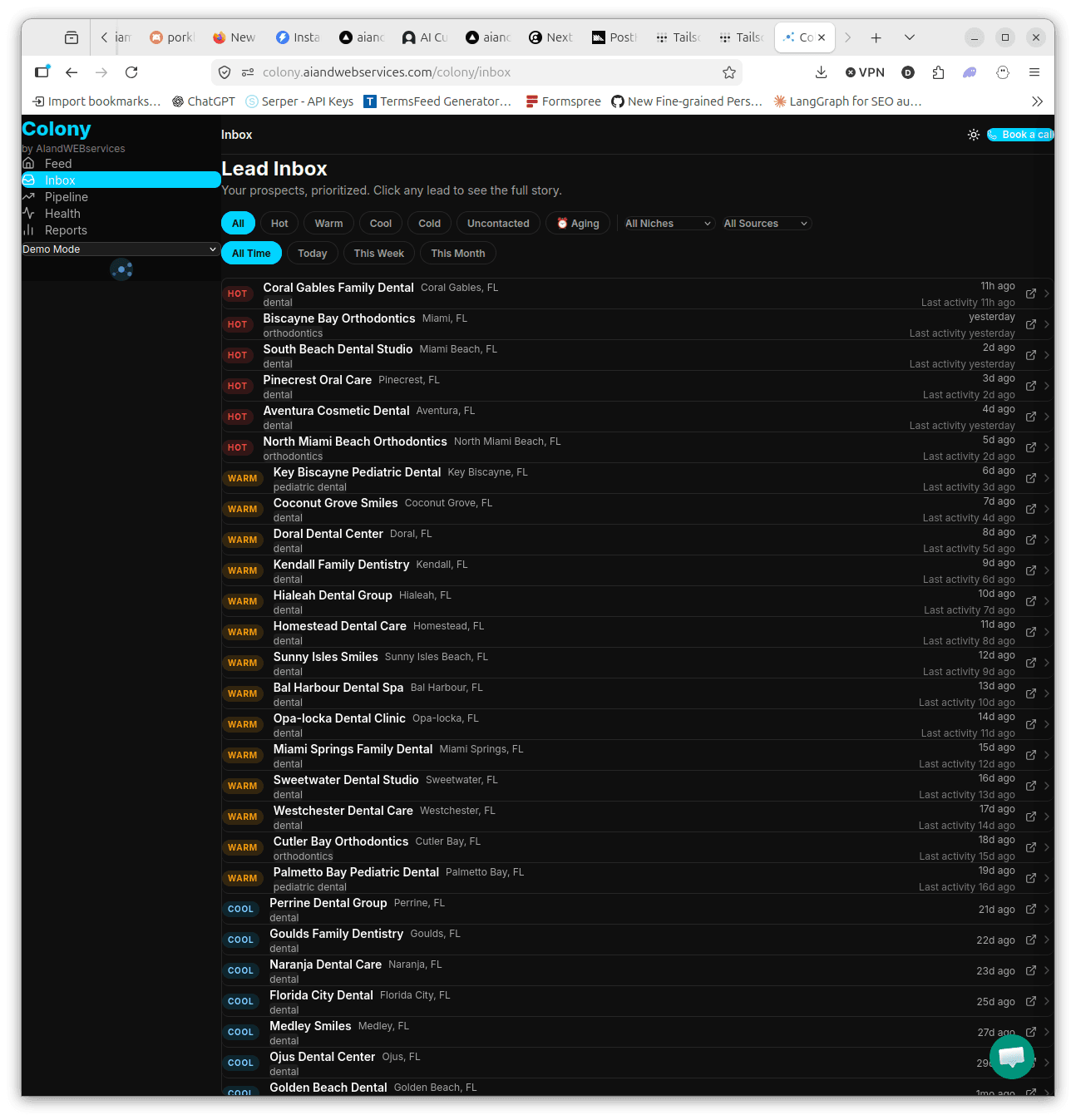The height and width of the screenshot is (1120, 1076).
Task: Open the chat widget bubble
Action: click(1012, 1057)
